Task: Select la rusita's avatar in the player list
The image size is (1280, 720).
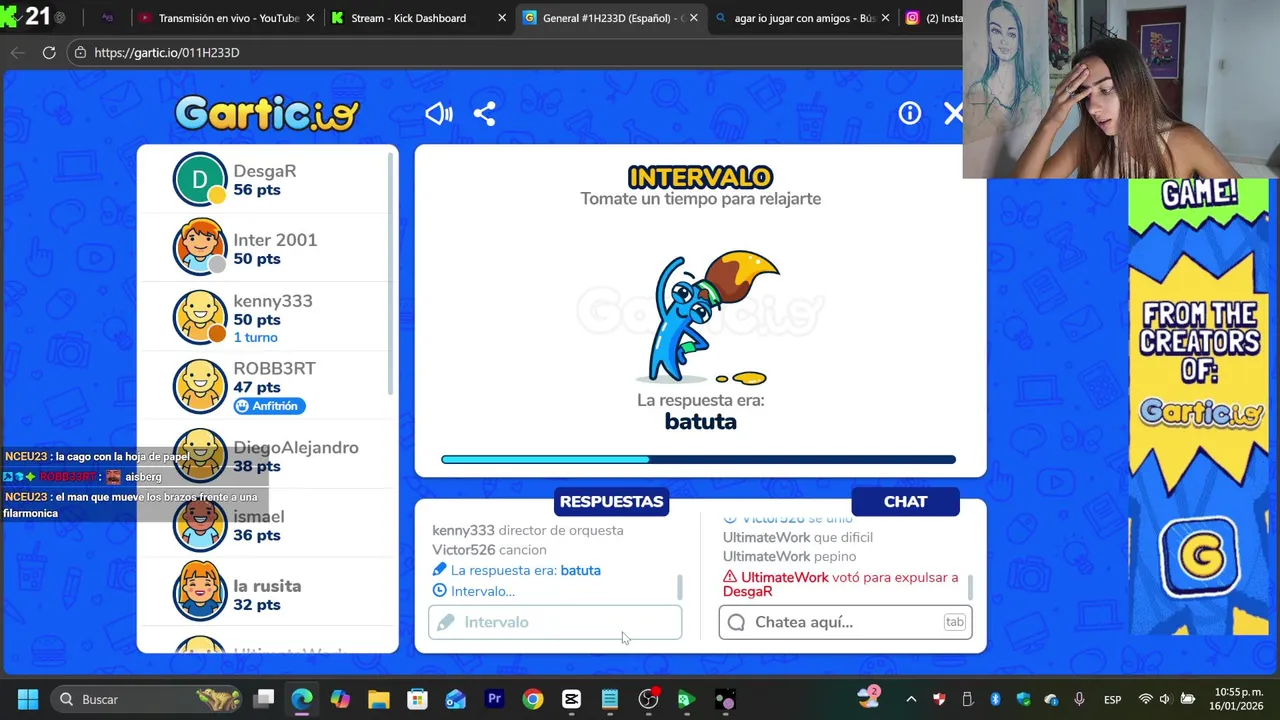Action: click(x=200, y=592)
